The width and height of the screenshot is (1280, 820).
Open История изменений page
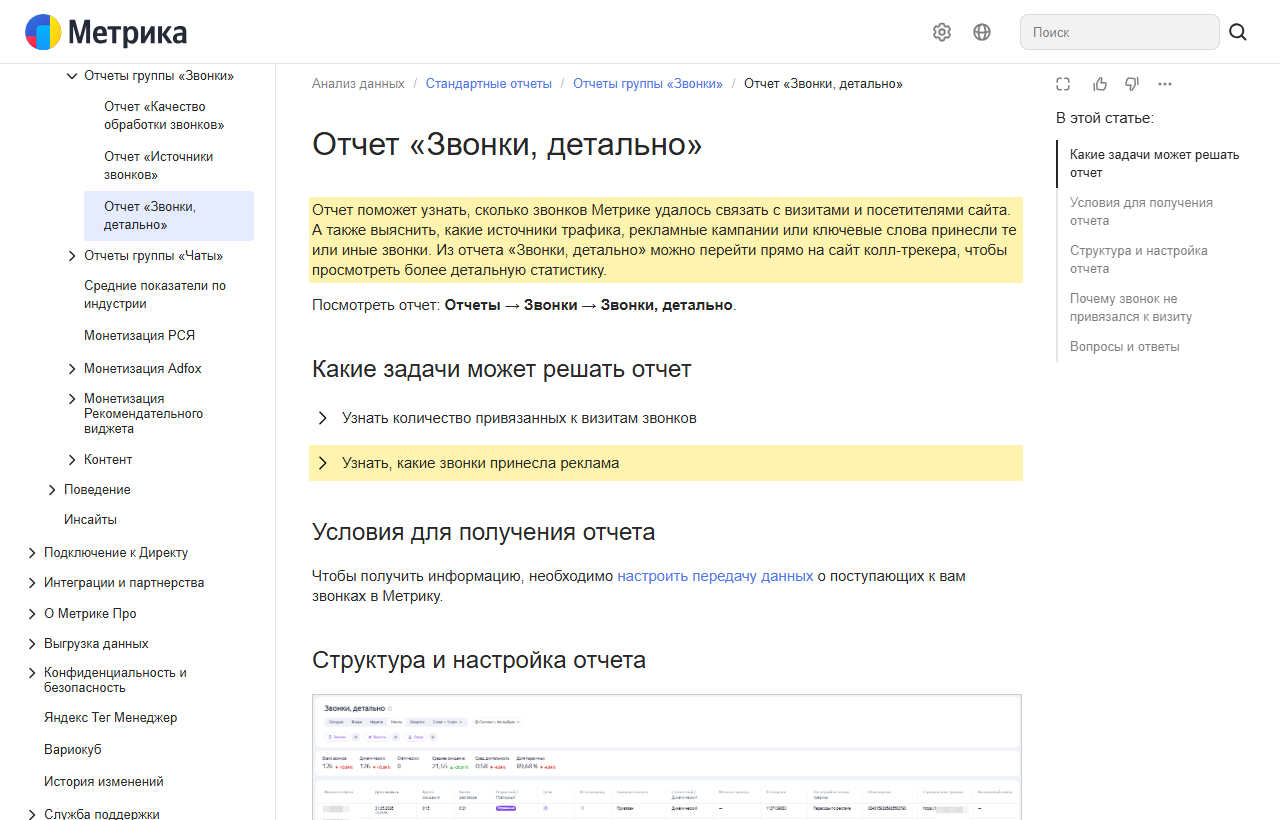point(104,782)
